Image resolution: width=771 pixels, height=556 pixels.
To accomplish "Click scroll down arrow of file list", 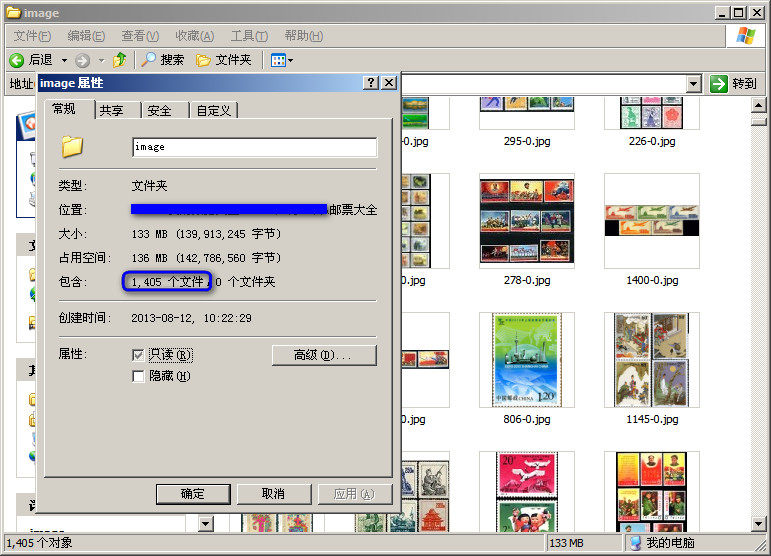I will pyautogui.click(x=759, y=524).
